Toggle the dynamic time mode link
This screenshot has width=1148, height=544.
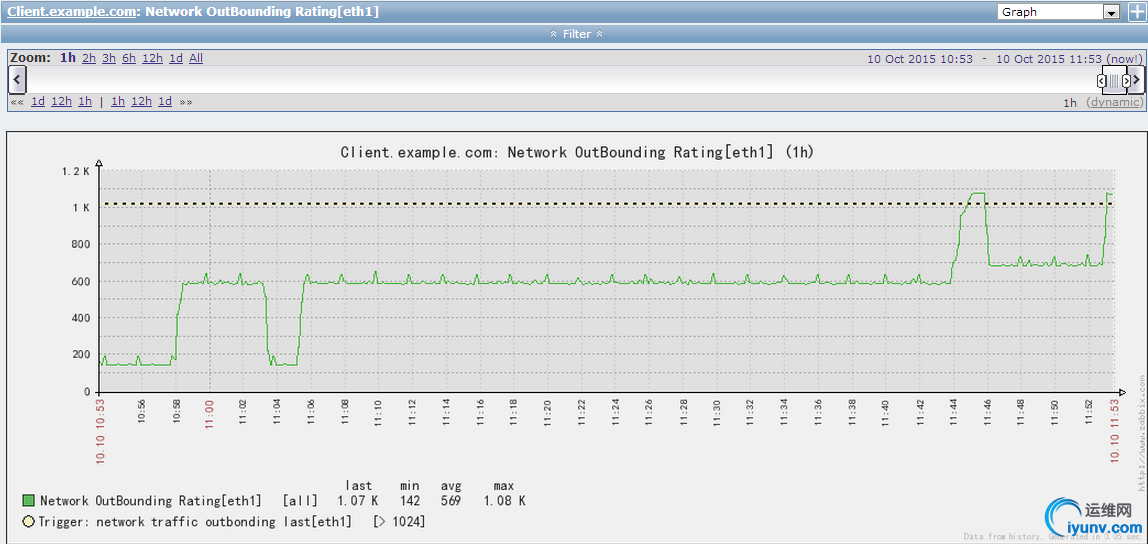pyautogui.click(x=1114, y=103)
